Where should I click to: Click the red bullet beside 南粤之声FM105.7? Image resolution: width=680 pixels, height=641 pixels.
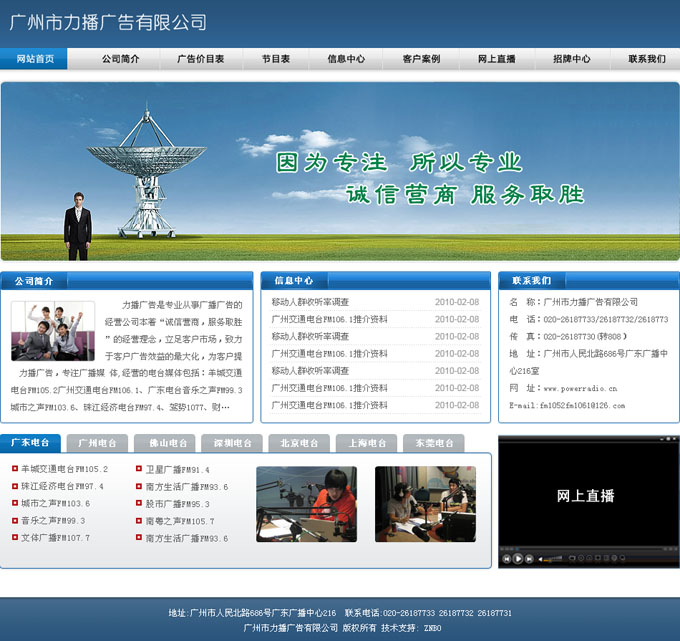(x=138, y=520)
